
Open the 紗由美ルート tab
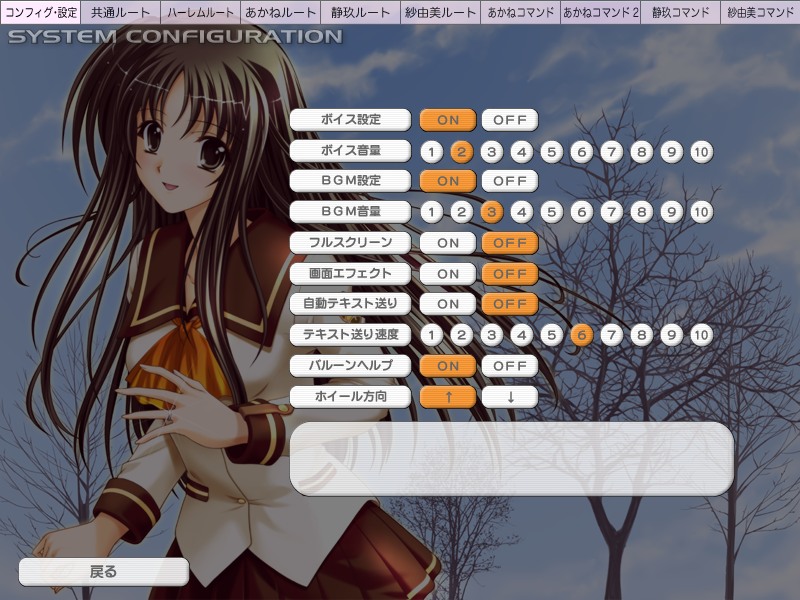441,12
